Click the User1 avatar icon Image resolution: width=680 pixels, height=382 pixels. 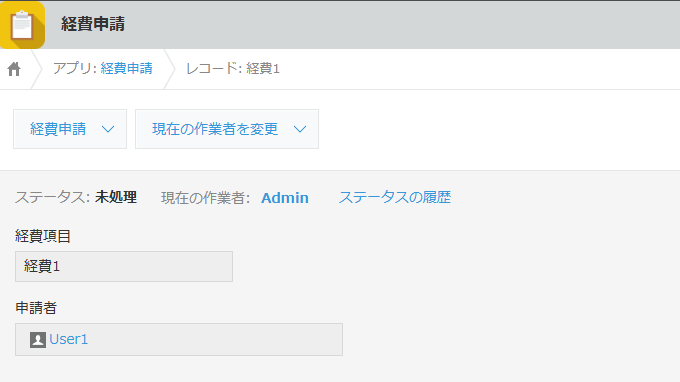coord(38,340)
